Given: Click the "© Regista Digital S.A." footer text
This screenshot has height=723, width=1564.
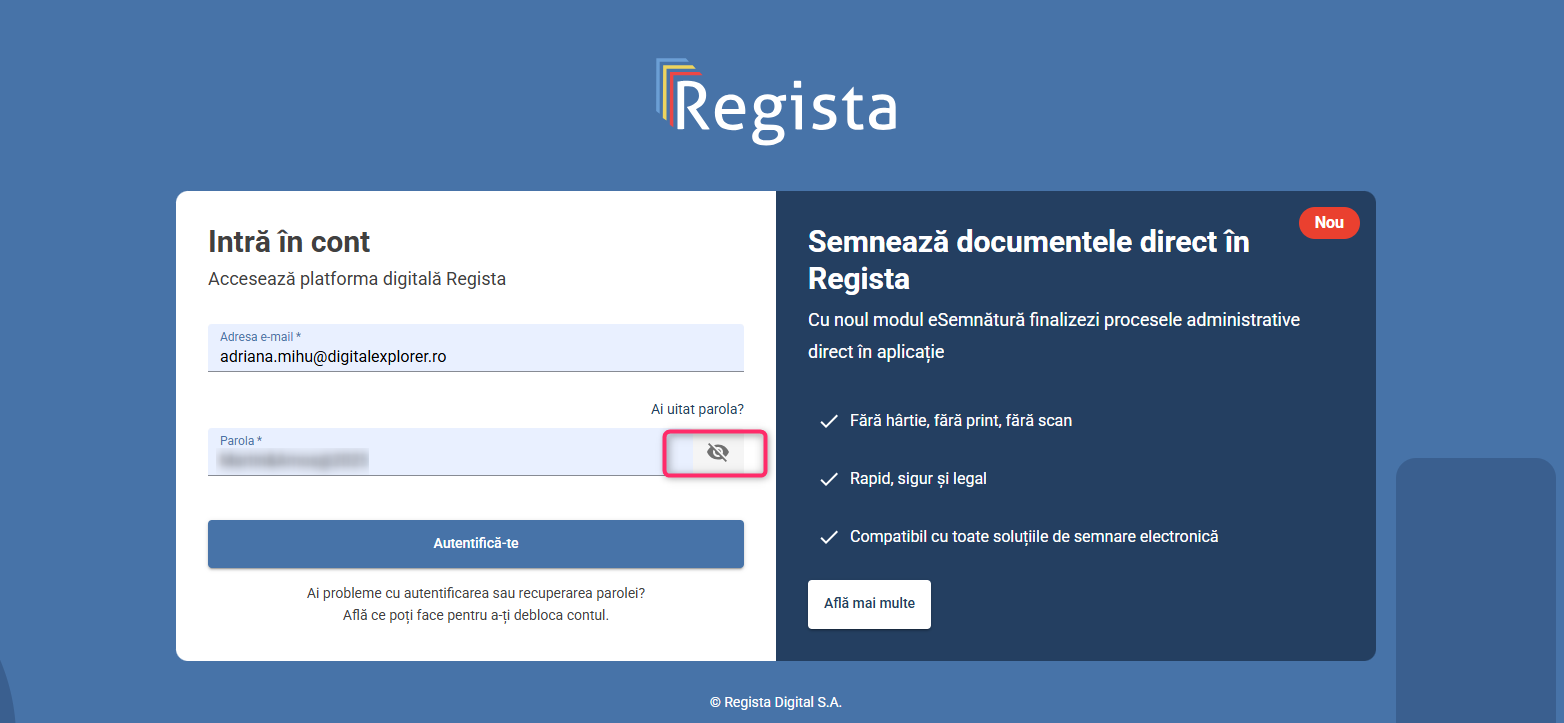Looking at the screenshot, I should [776, 702].
